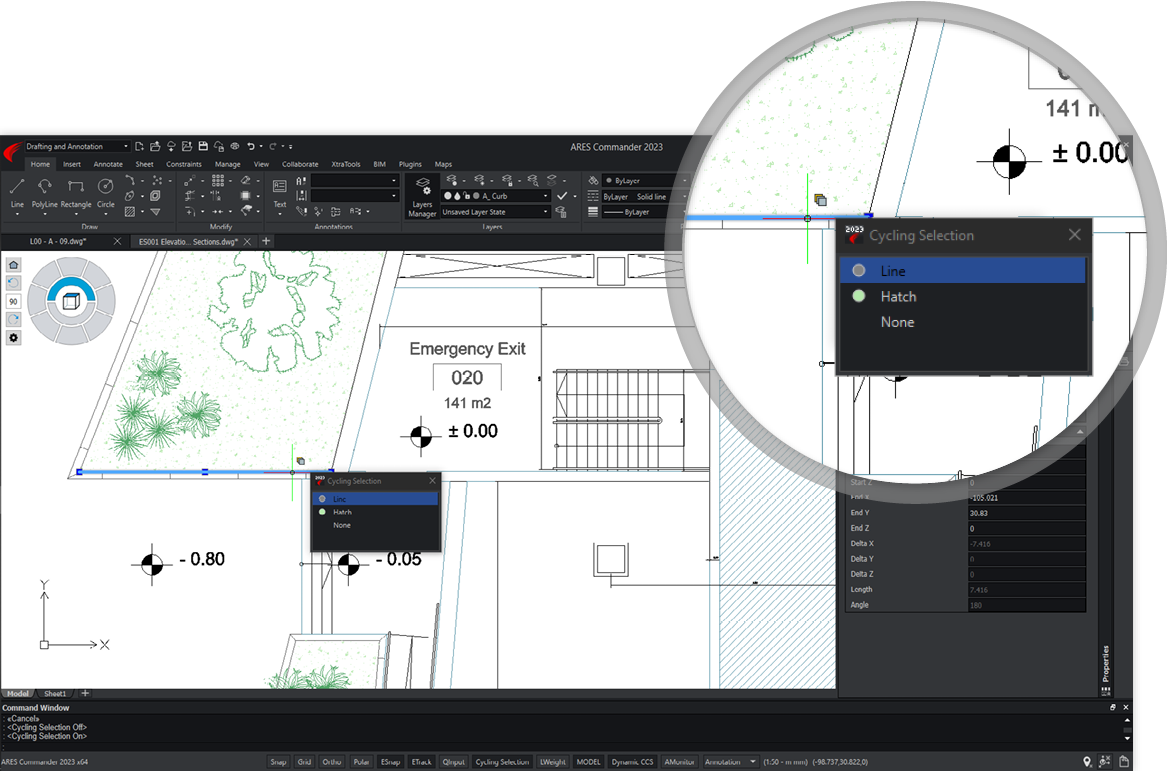Expand the dropdown arrow under the Circle tool

[106, 215]
